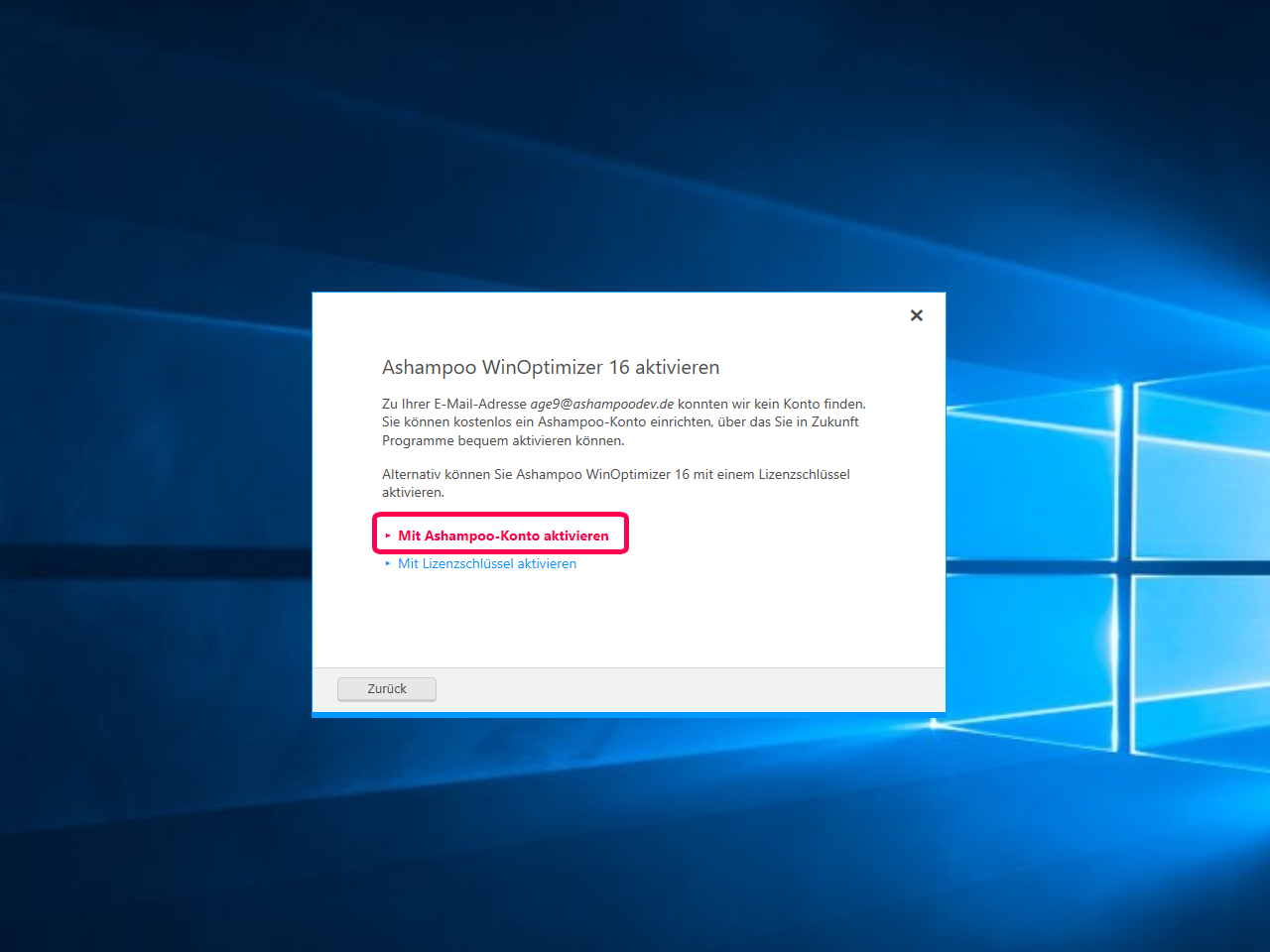Click the heading Ashampoo WinOptimizer 16 aktivieren

[x=551, y=367]
